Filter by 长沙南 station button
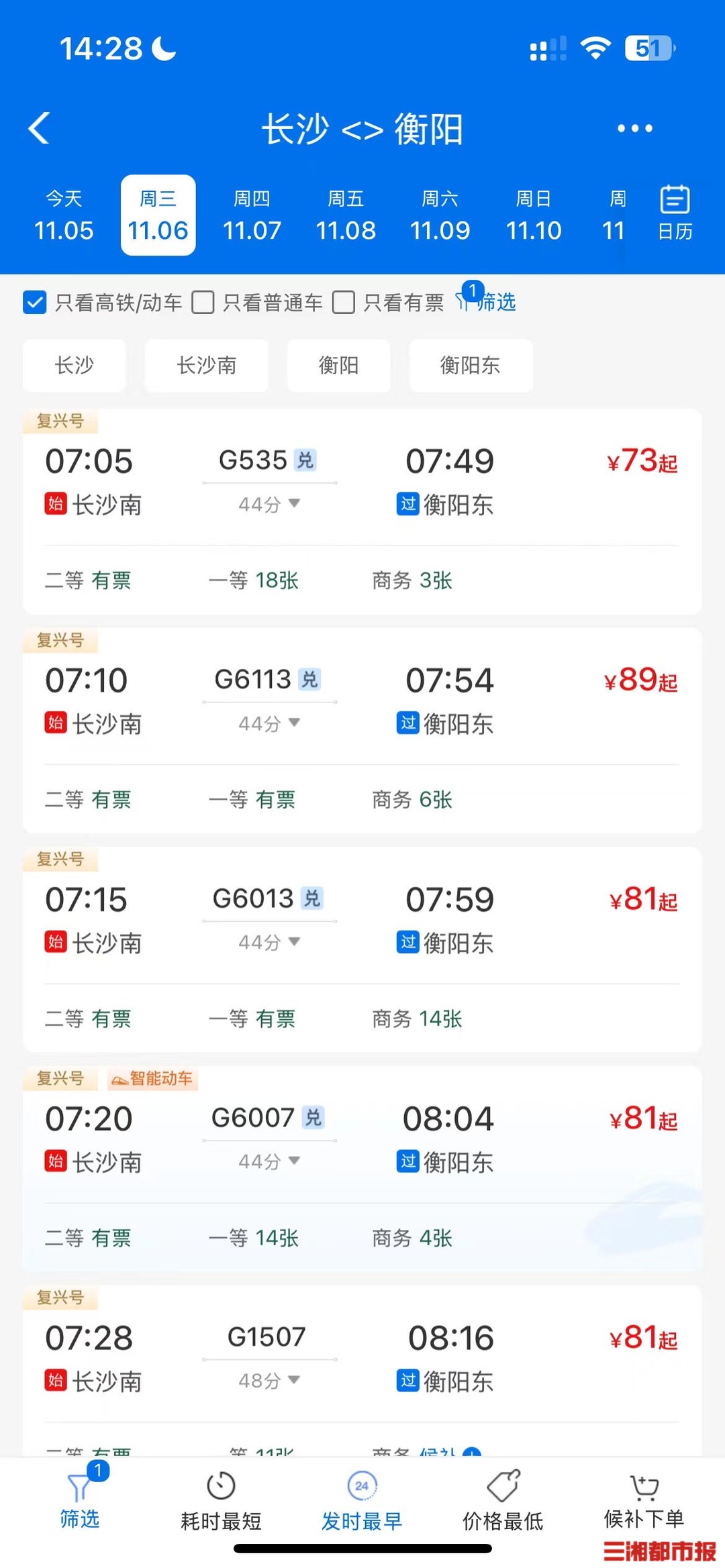Image resolution: width=725 pixels, height=1568 pixels. coord(206,366)
